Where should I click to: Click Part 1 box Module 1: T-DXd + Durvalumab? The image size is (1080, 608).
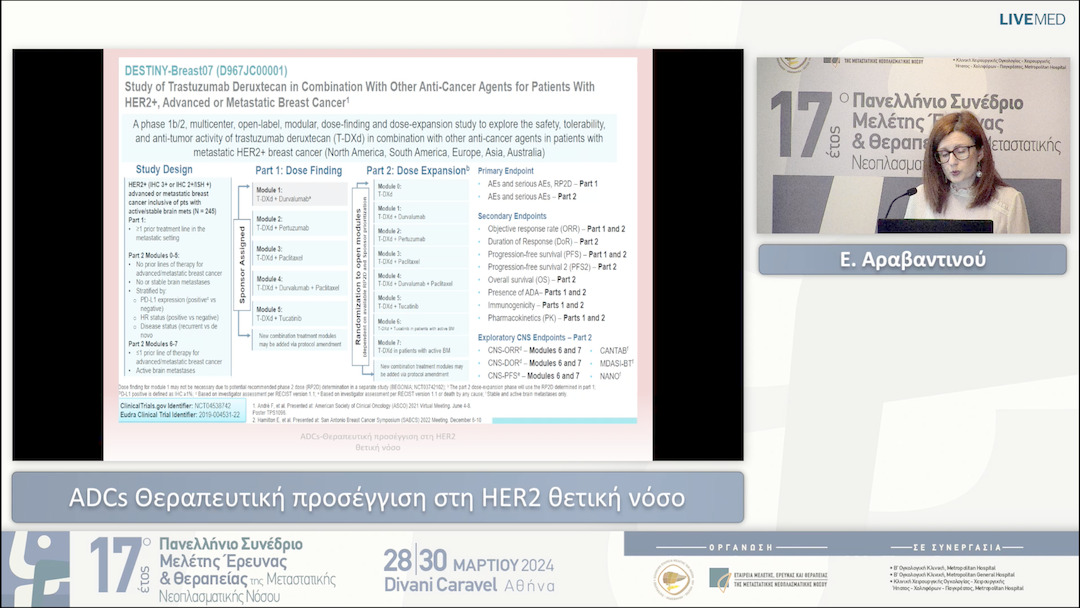pos(300,194)
